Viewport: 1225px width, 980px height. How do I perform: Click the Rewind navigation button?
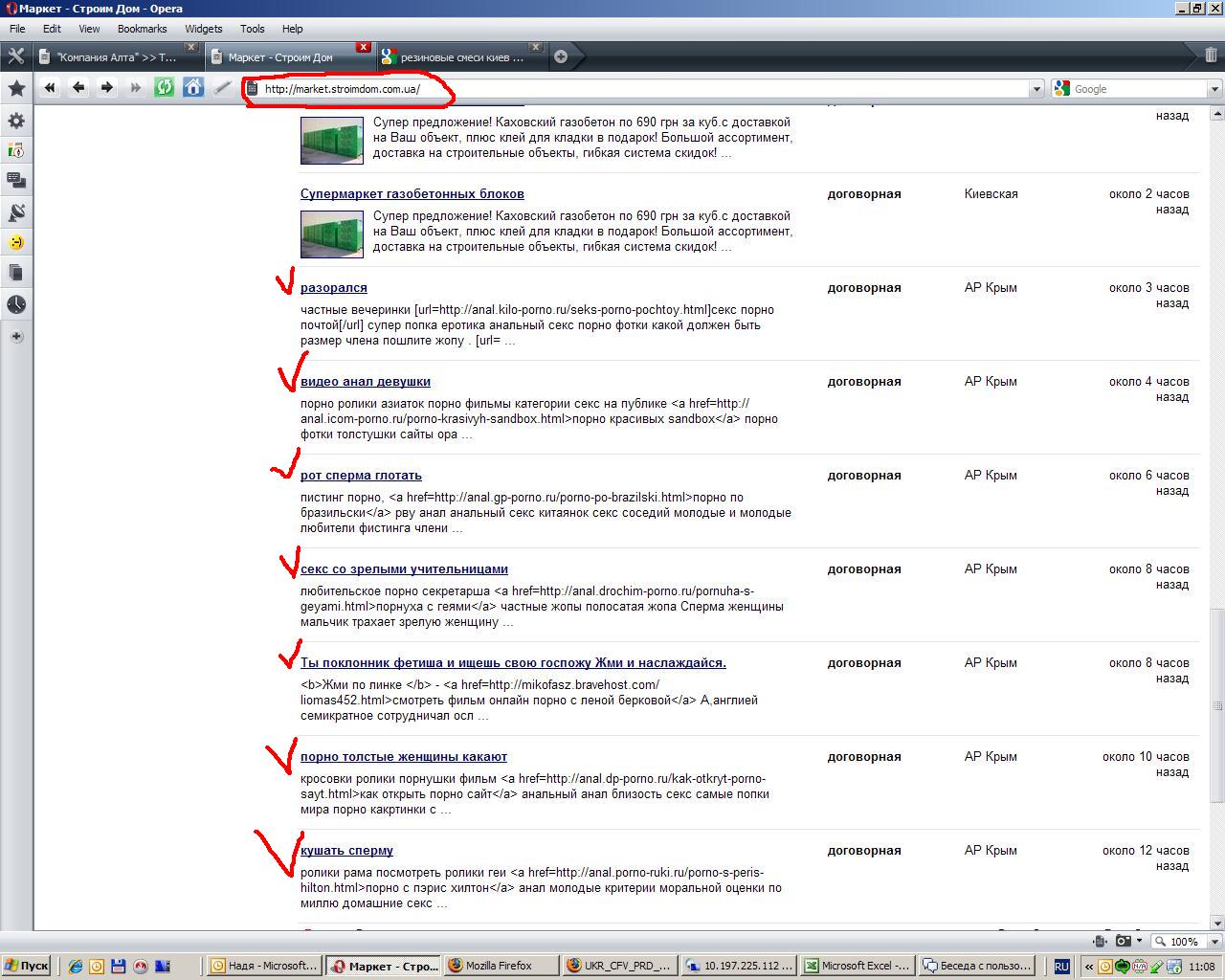(50, 88)
